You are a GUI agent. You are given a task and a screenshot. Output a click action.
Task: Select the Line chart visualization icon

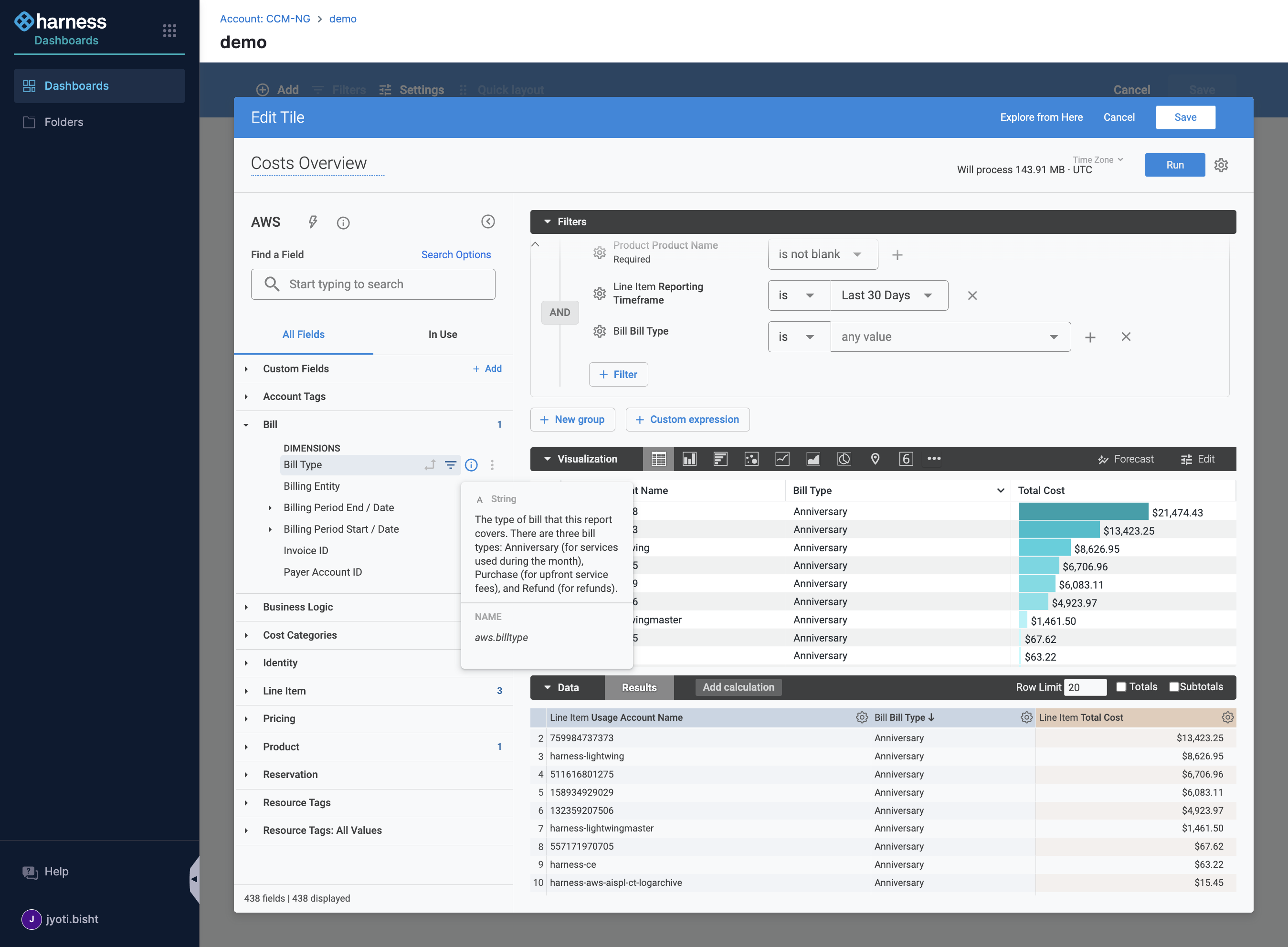[782, 459]
